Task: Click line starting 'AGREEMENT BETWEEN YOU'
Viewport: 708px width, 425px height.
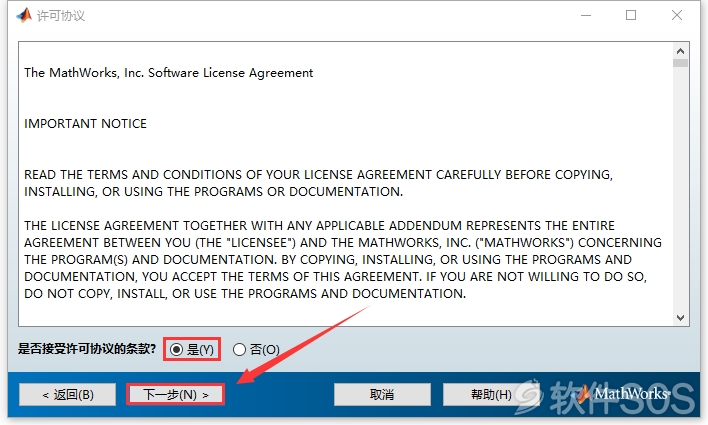Action: pos(343,243)
